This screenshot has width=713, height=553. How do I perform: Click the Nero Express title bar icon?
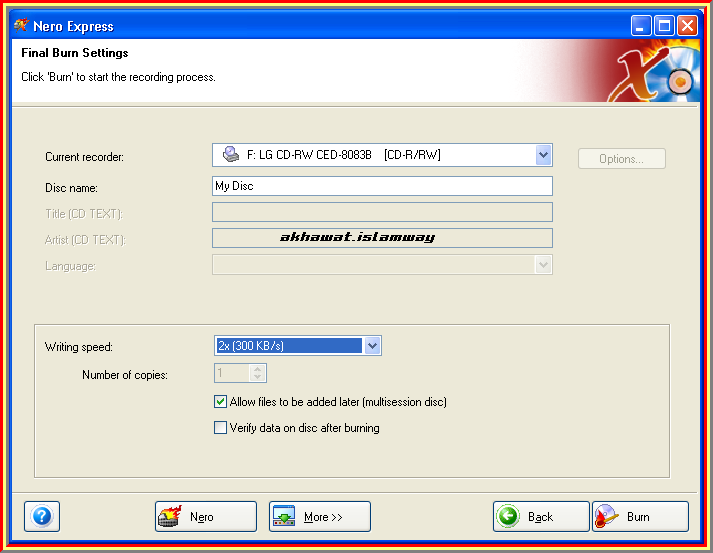[21, 25]
